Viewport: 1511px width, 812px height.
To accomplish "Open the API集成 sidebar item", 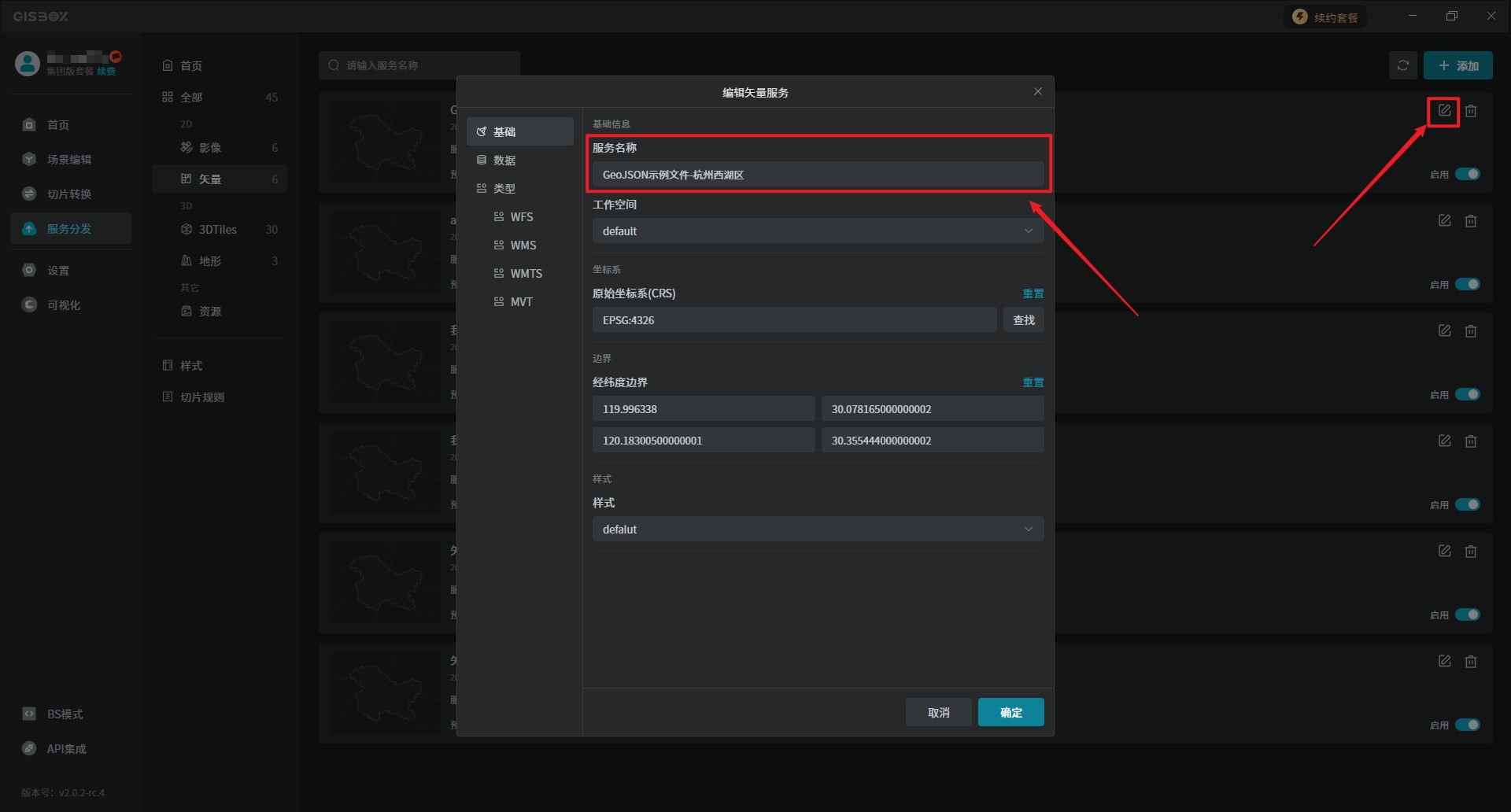I will click(x=66, y=749).
